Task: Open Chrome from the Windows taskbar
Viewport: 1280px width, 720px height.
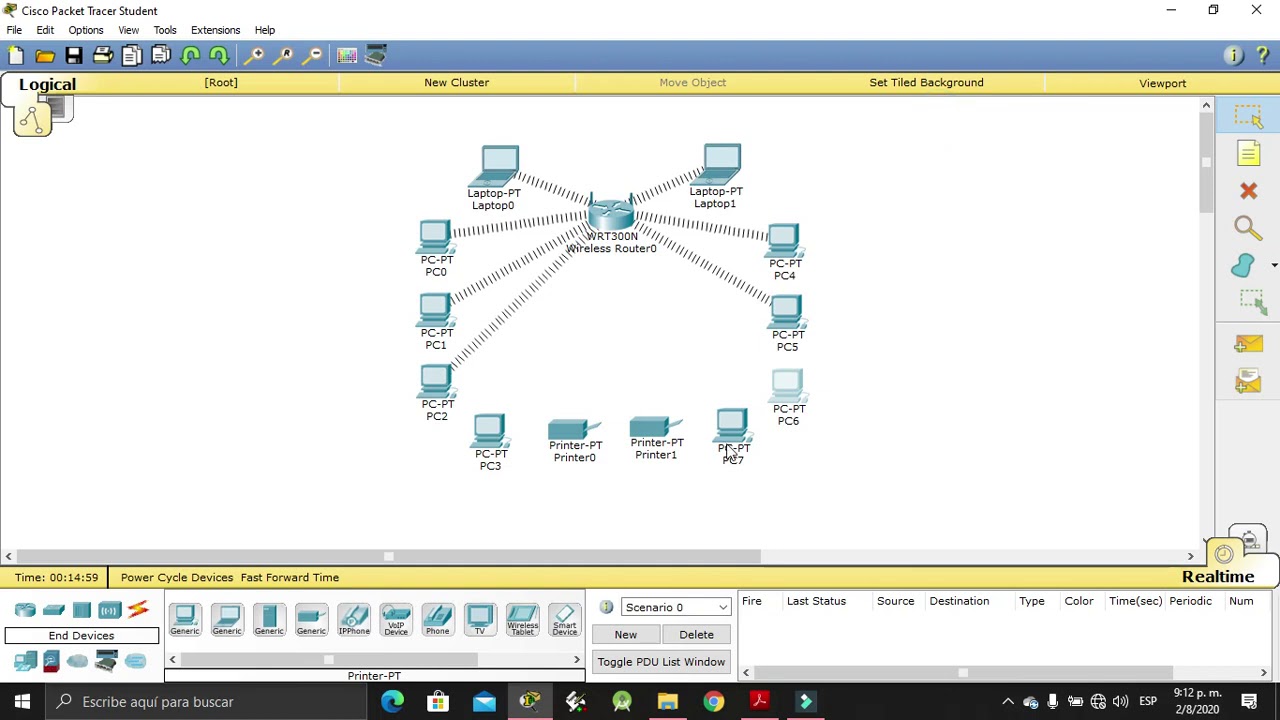Action: pos(713,702)
